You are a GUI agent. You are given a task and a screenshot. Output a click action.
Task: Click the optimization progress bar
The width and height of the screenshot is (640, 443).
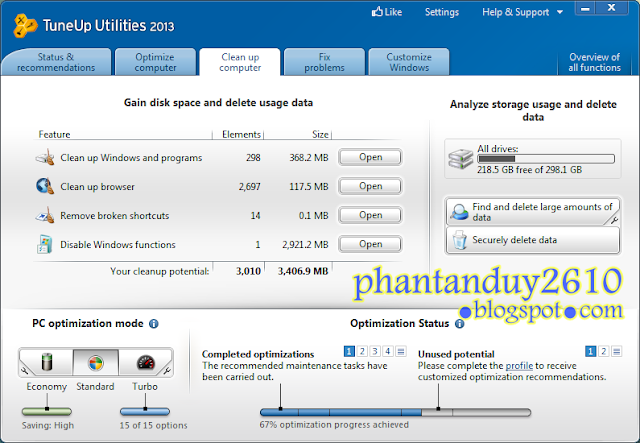point(395,412)
